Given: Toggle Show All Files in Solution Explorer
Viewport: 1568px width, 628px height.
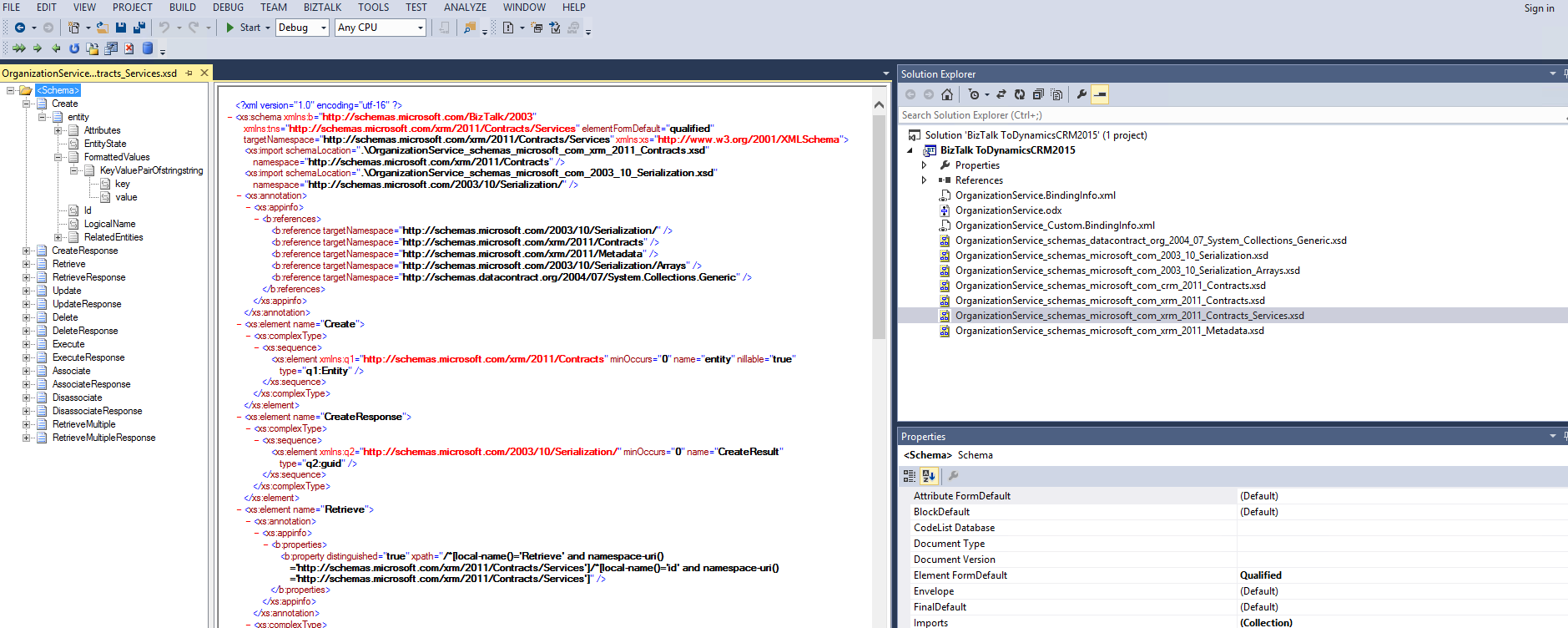Looking at the screenshot, I should click(x=1056, y=94).
